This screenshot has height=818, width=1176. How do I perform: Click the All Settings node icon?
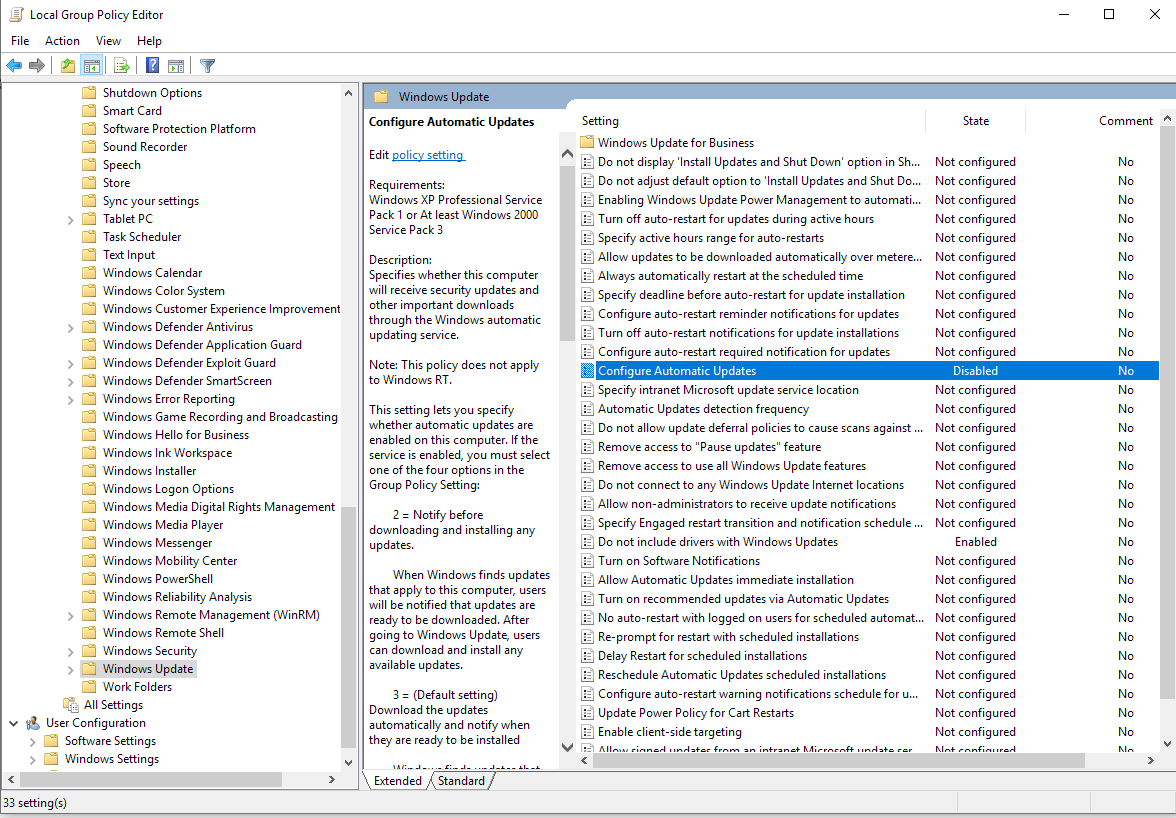tap(71, 705)
